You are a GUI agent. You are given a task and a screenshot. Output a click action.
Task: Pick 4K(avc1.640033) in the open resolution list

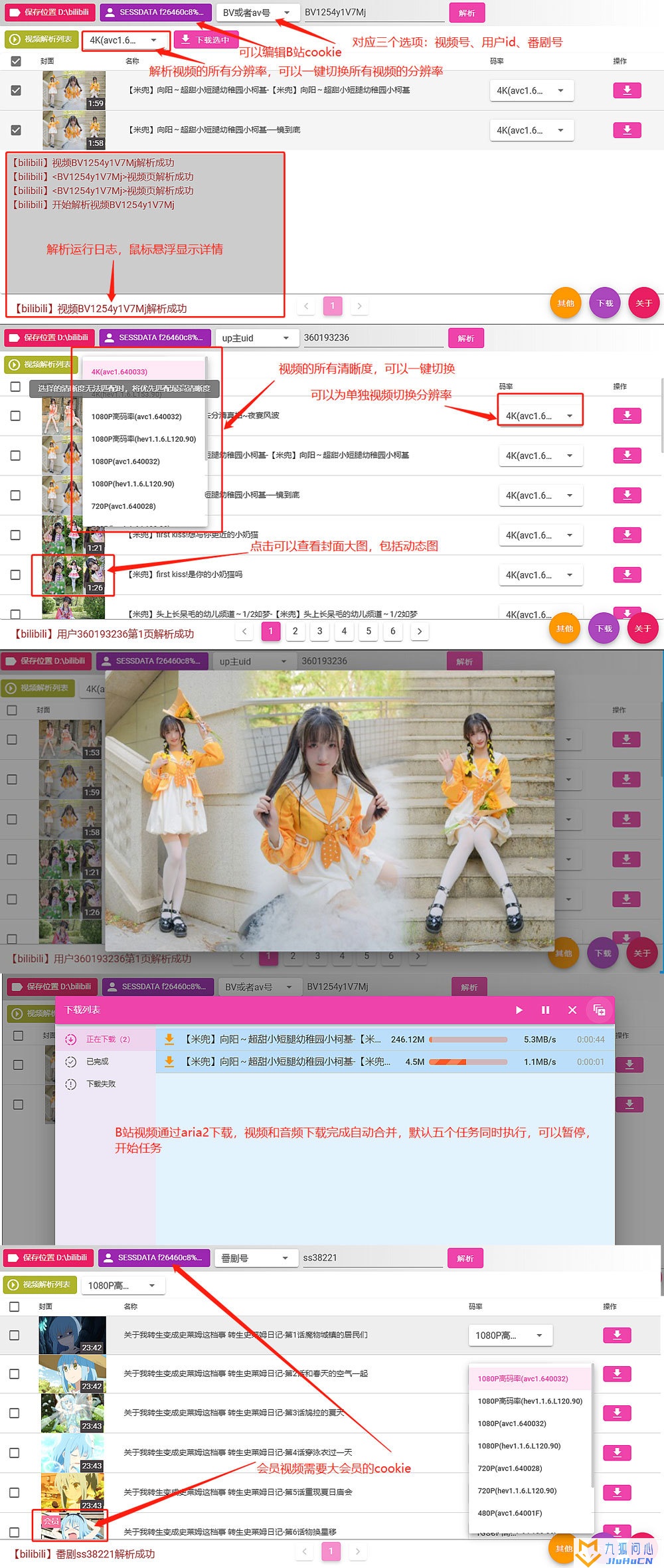tap(120, 372)
